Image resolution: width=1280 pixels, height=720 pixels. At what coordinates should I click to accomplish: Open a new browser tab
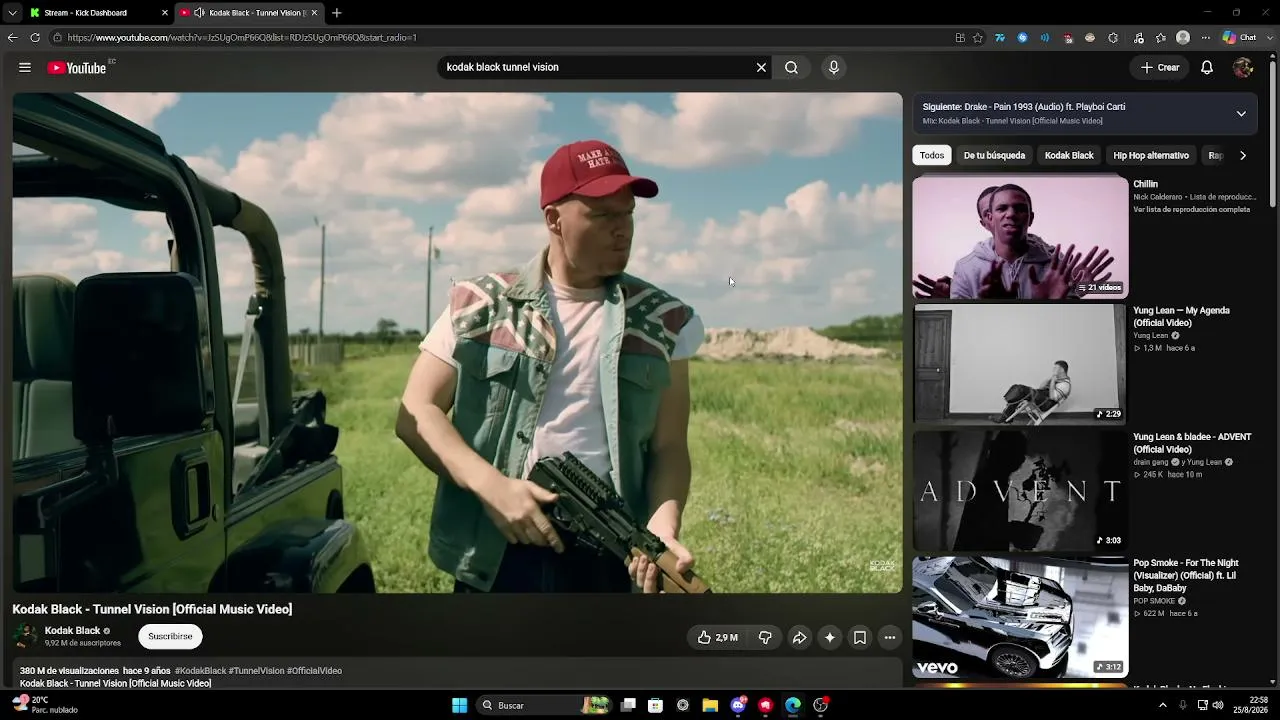(337, 13)
